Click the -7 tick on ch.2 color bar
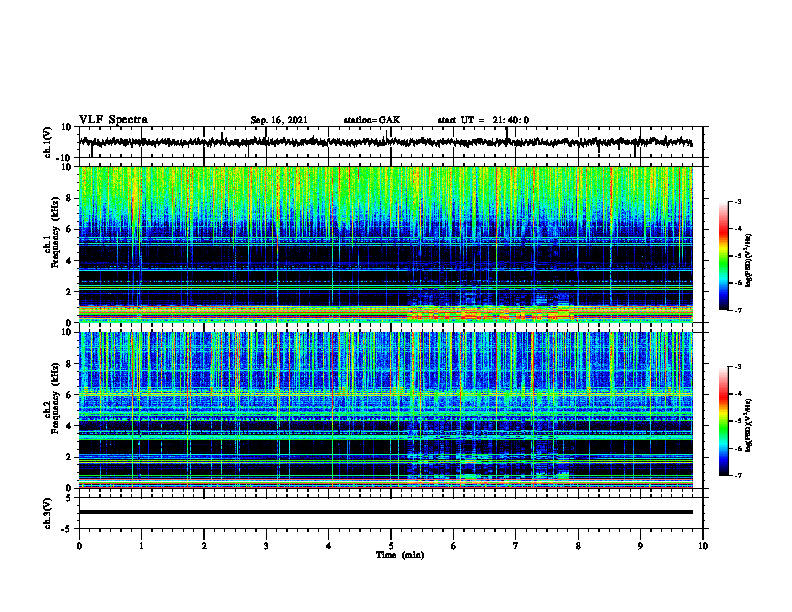The width and height of the screenshot is (792, 612). tap(738, 475)
